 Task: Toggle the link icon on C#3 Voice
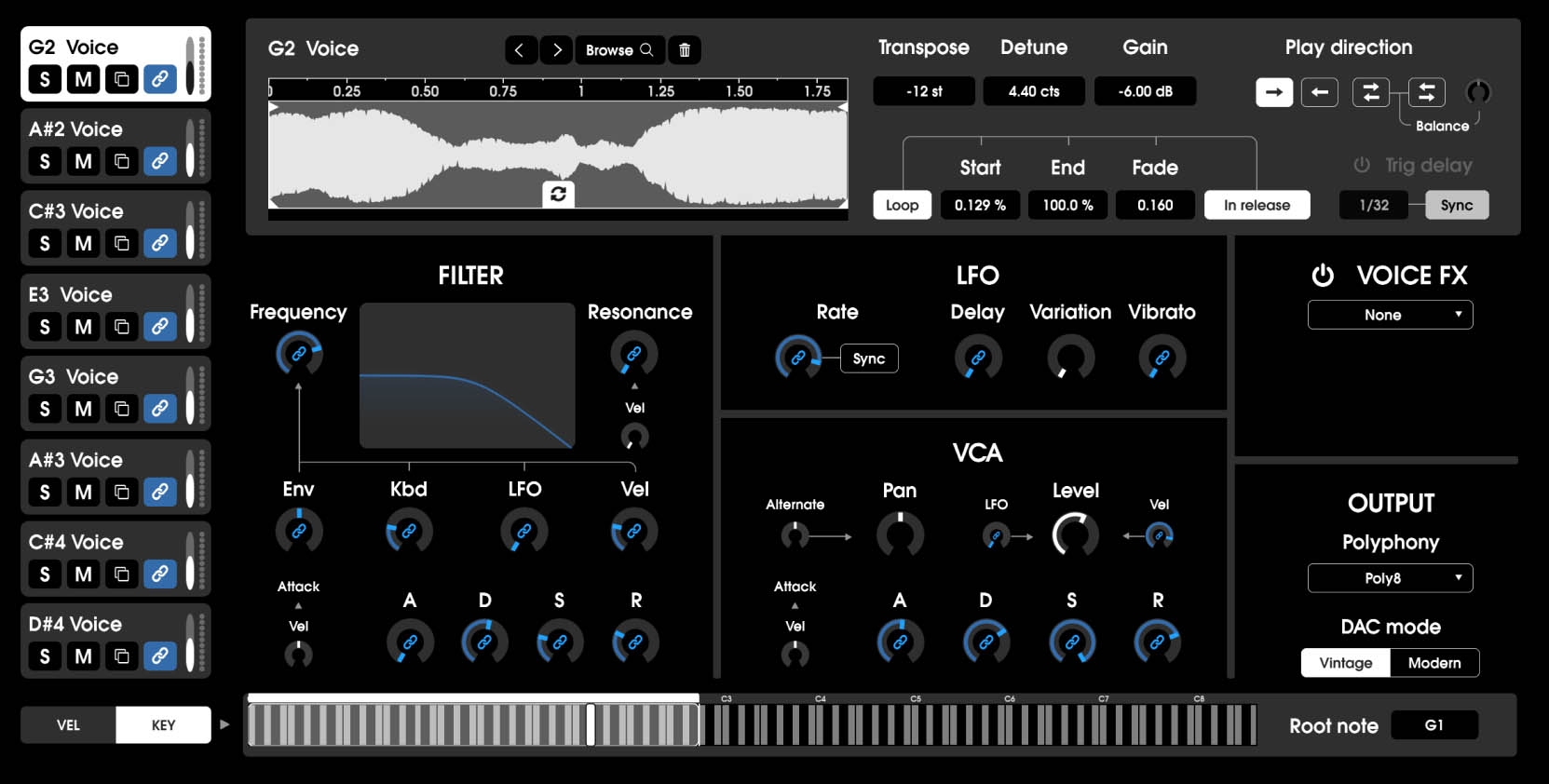(160, 244)
